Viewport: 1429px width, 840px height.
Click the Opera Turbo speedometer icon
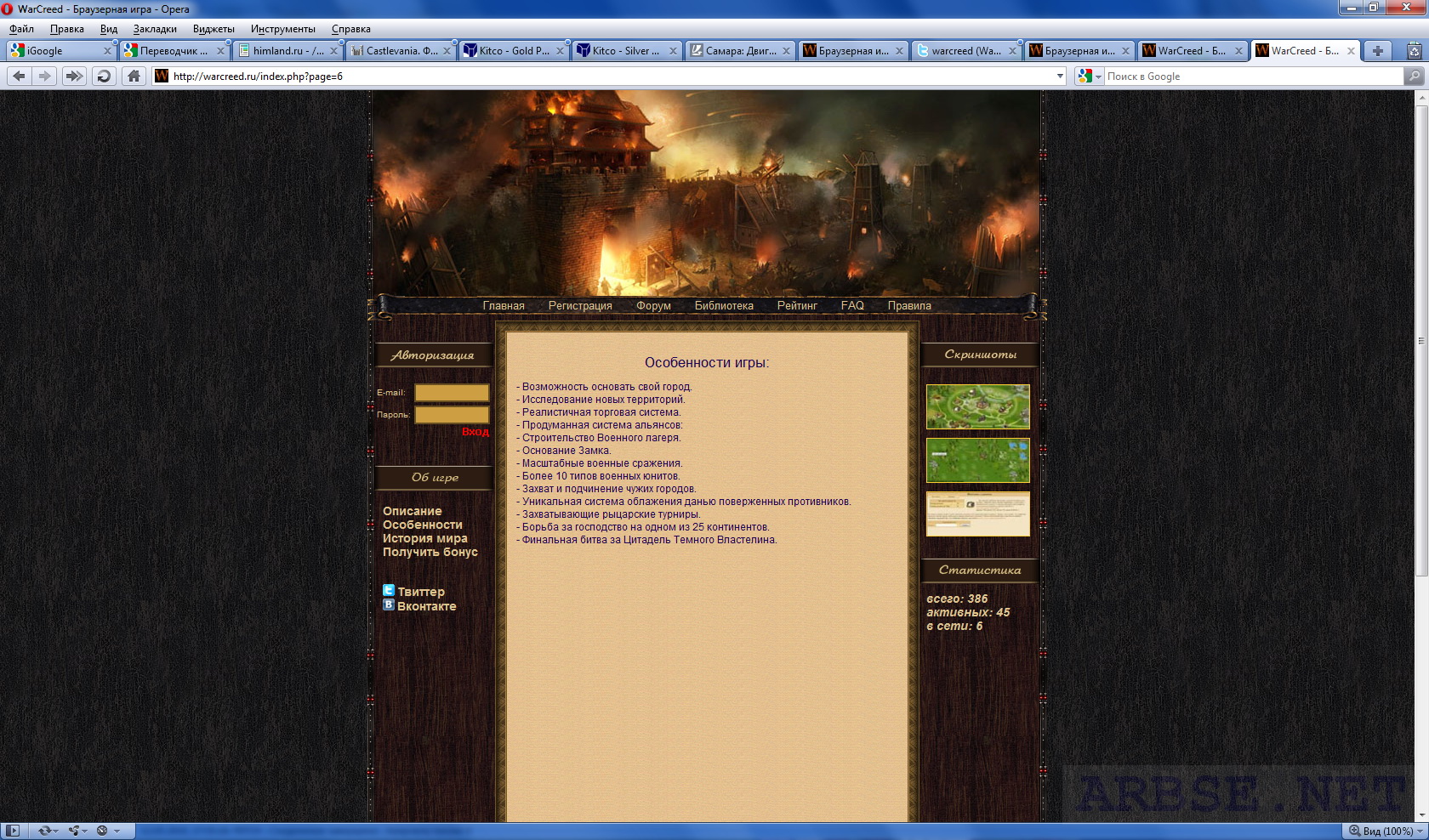click(x=102, y=831)
